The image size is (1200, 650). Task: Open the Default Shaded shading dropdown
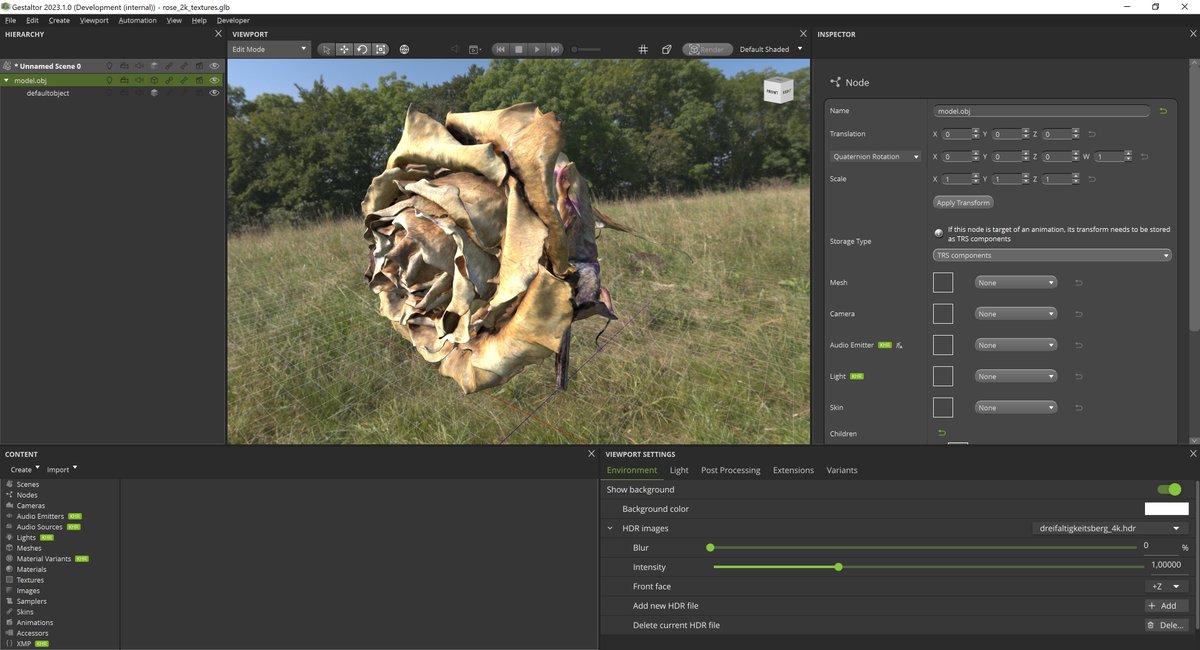pyautogui.click(x=768, y=49)
